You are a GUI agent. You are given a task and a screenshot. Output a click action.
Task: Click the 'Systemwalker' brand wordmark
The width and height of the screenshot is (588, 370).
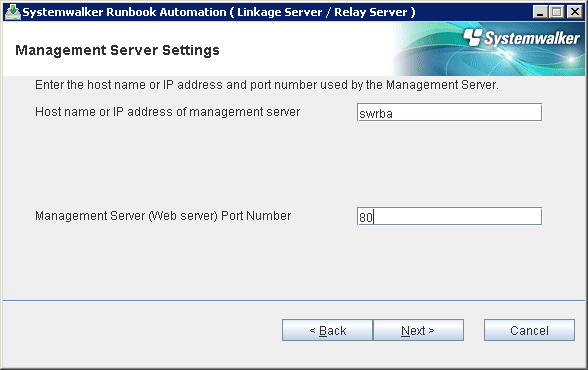(x=532, y=38)
